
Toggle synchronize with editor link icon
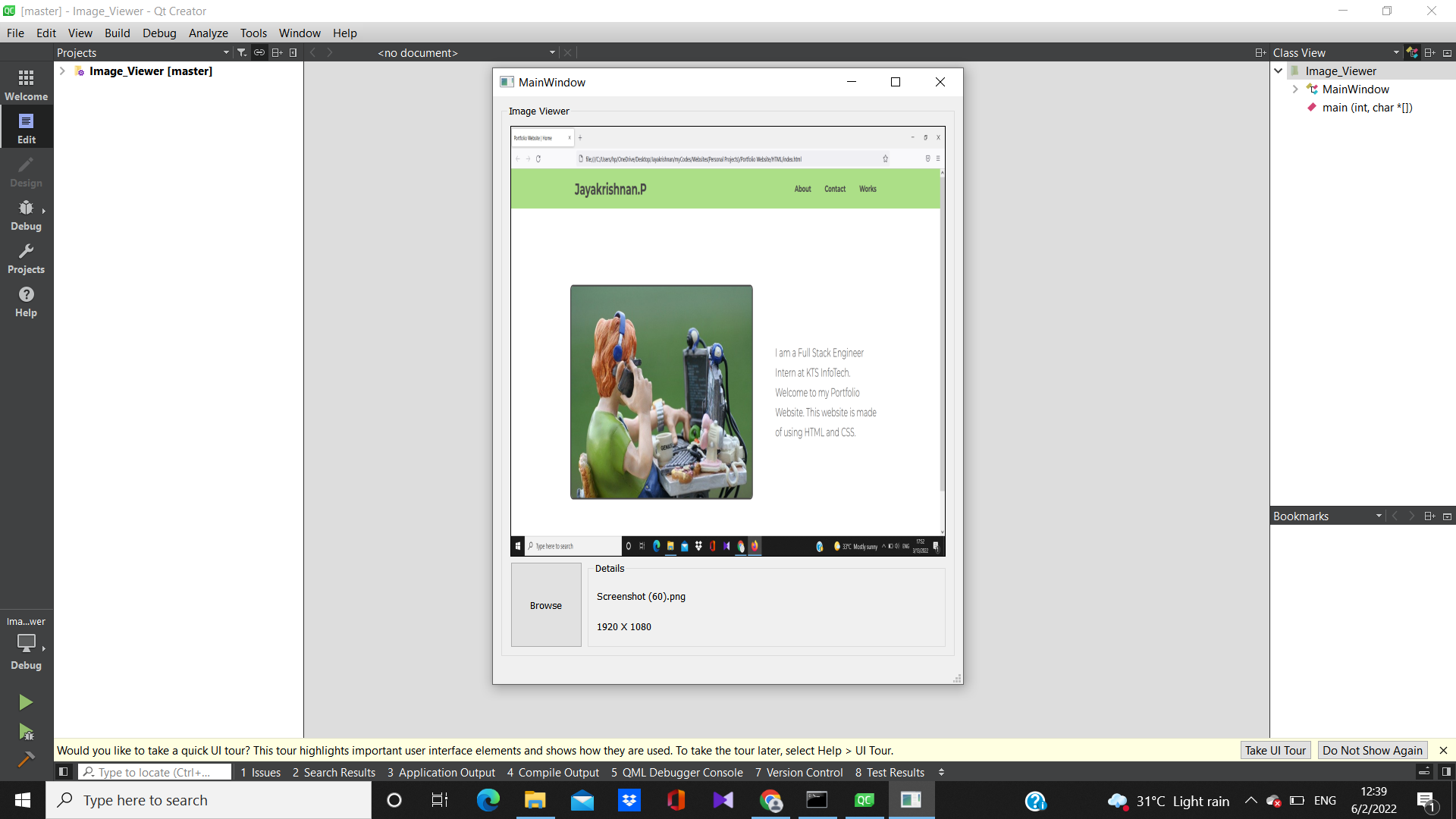[x=259, y=52]
